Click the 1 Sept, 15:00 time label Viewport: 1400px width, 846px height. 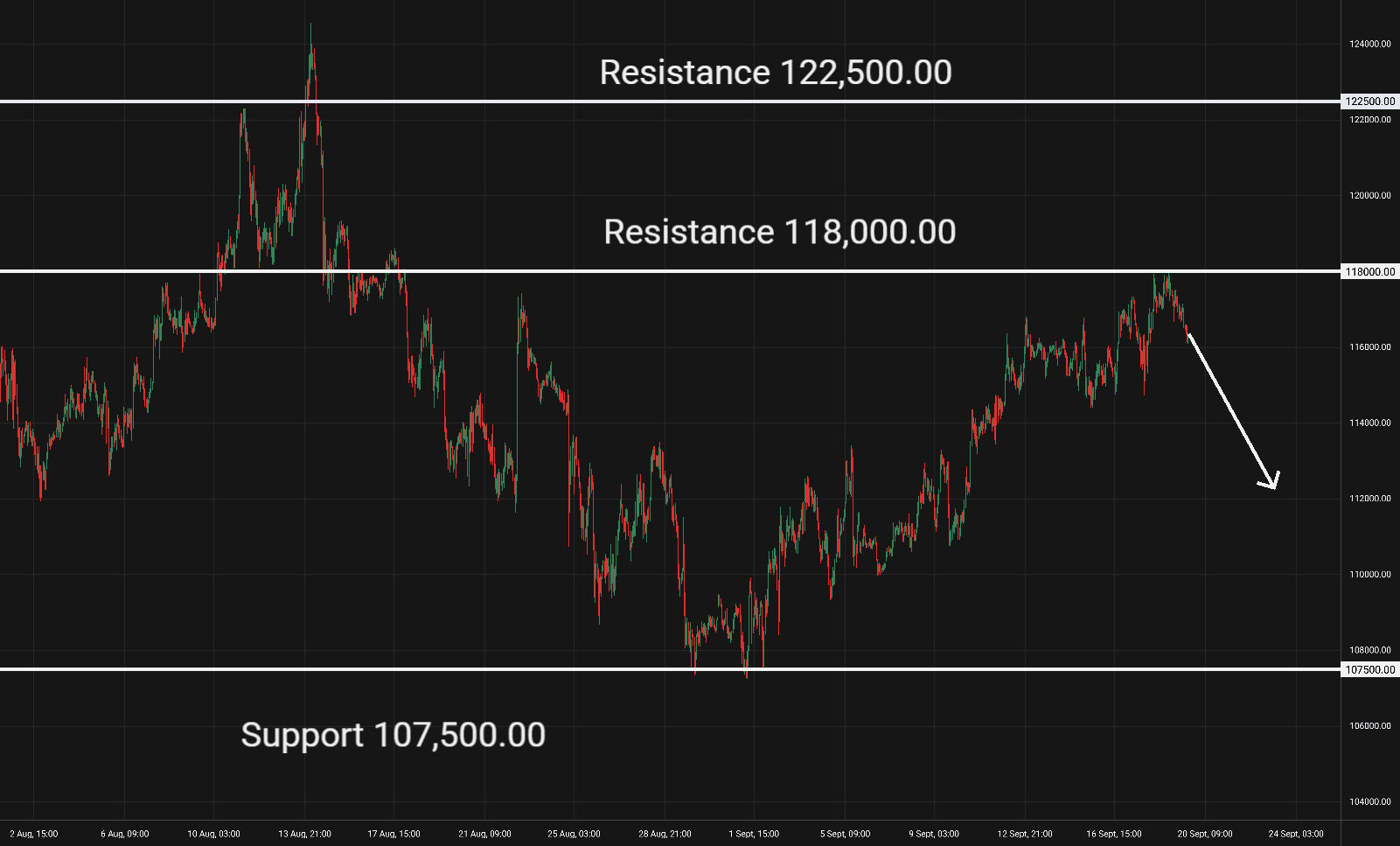(754, 834)
